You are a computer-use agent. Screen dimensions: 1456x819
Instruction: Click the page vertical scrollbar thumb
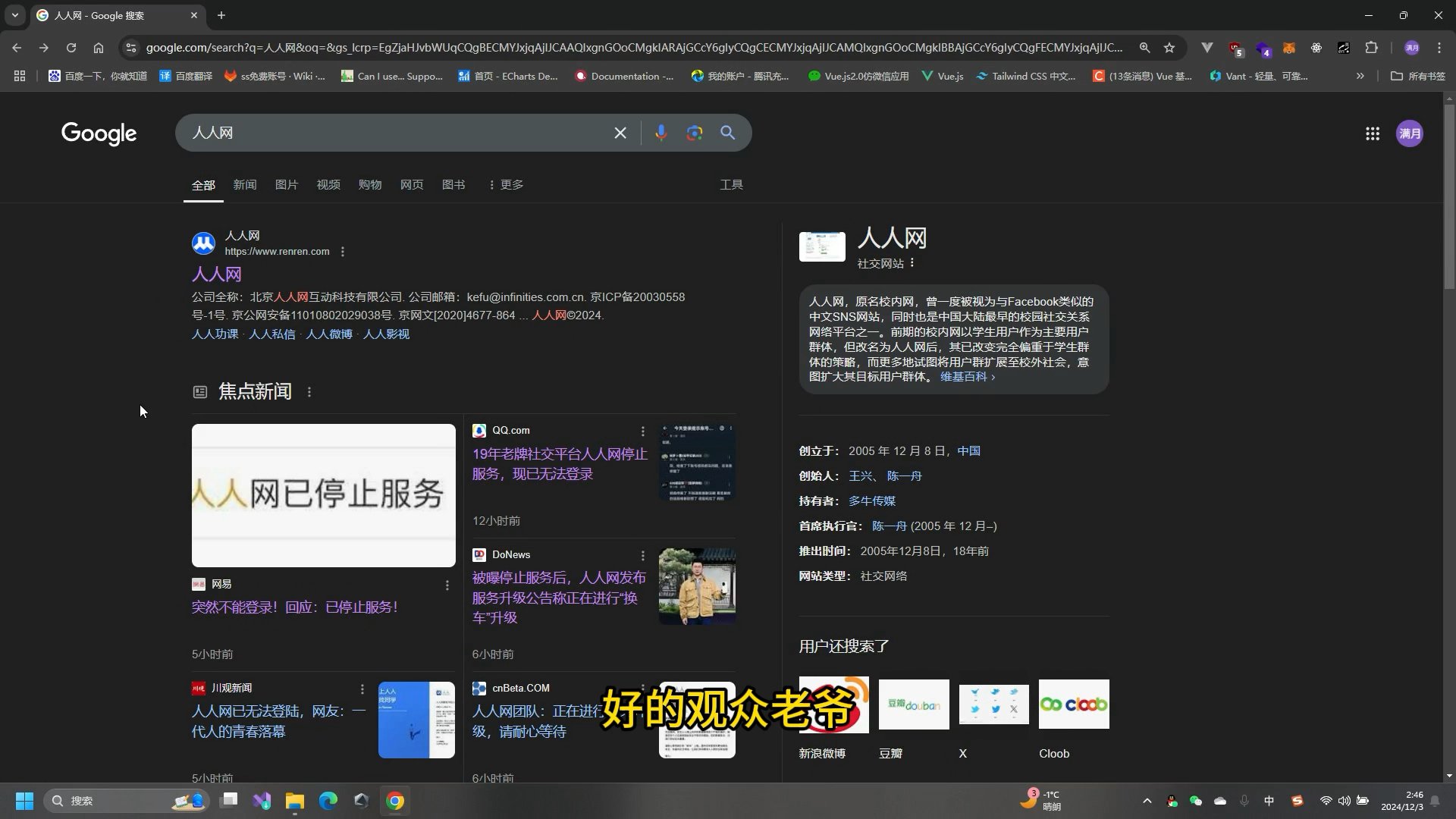1450,197
